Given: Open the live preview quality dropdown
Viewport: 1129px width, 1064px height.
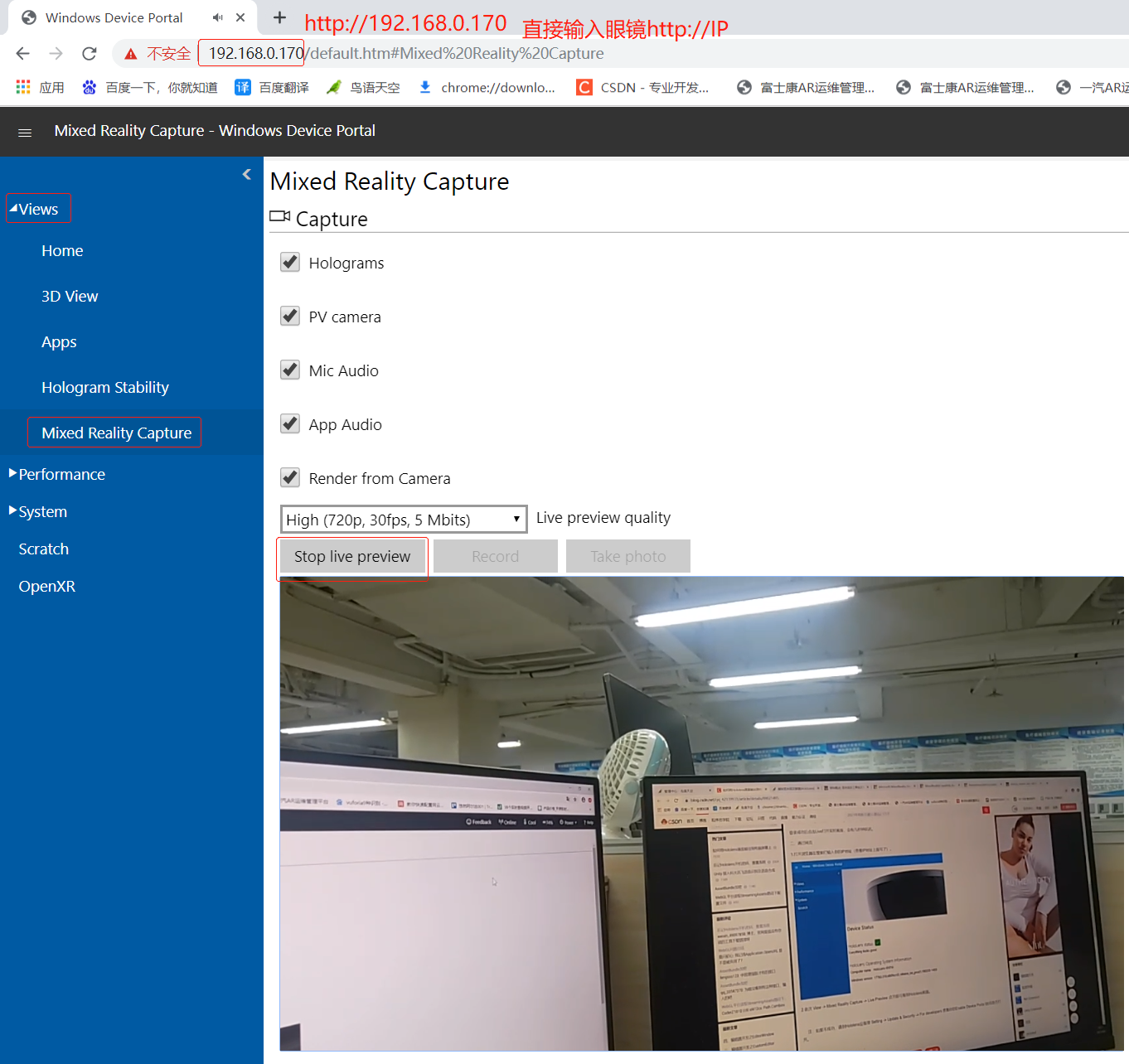Looking at the screenshot, I should 404,520.
